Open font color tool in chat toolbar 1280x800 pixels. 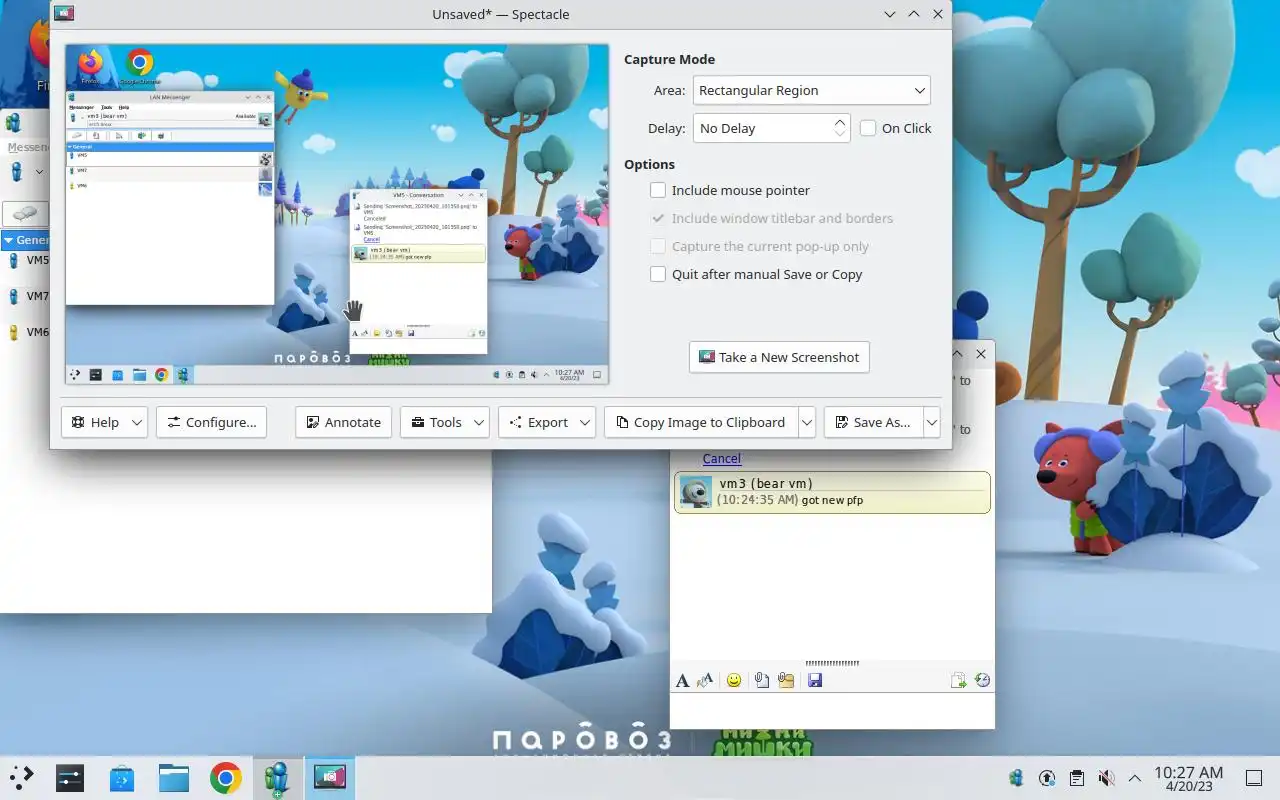click(x=705, y=680)
